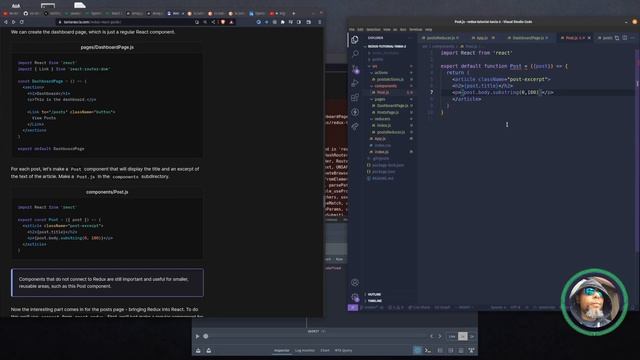Viewport: 640px width, 360px height.
Task: Collapse the components folder chevron
Action: coord(372,86)
